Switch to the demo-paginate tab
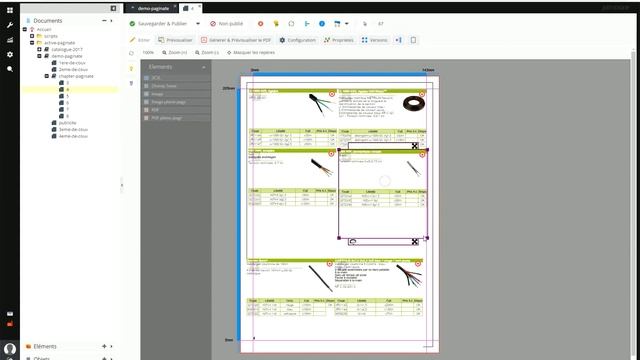Image resolution: width=640 pixels, height=360 pixels. point(150,8)
